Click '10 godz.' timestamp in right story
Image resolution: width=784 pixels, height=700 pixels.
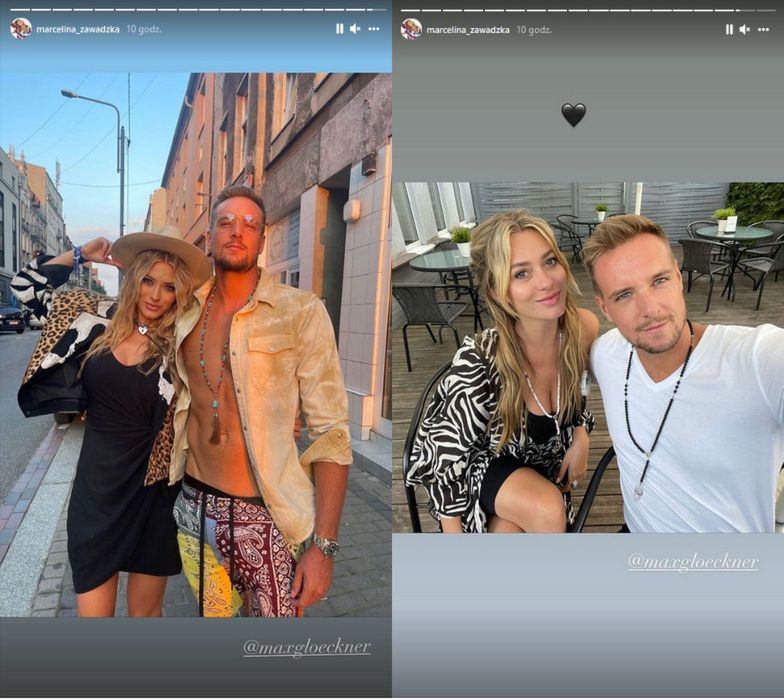(534, 30)
